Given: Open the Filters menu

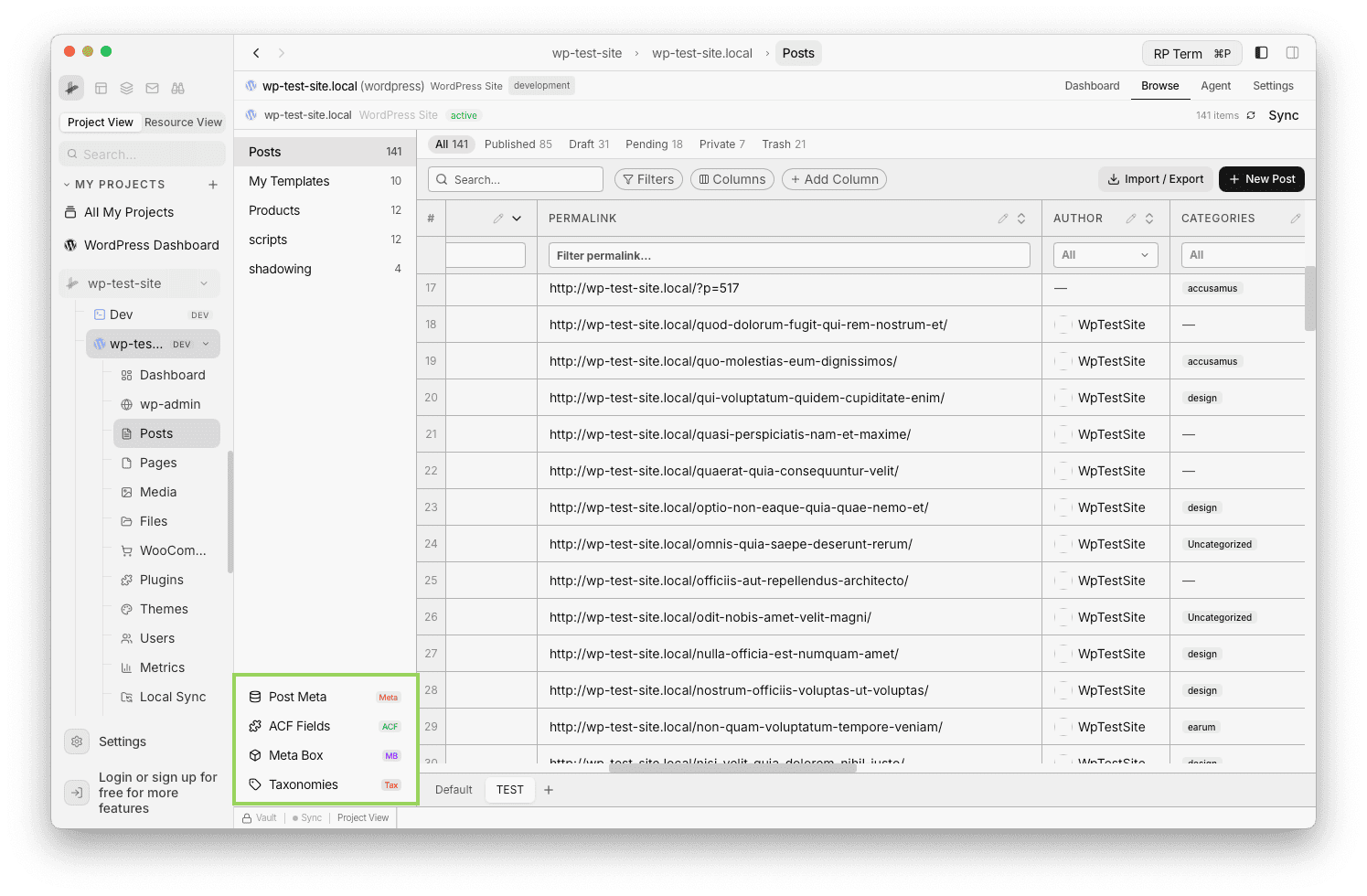Looking at the screenshot, I should (648, 179).
